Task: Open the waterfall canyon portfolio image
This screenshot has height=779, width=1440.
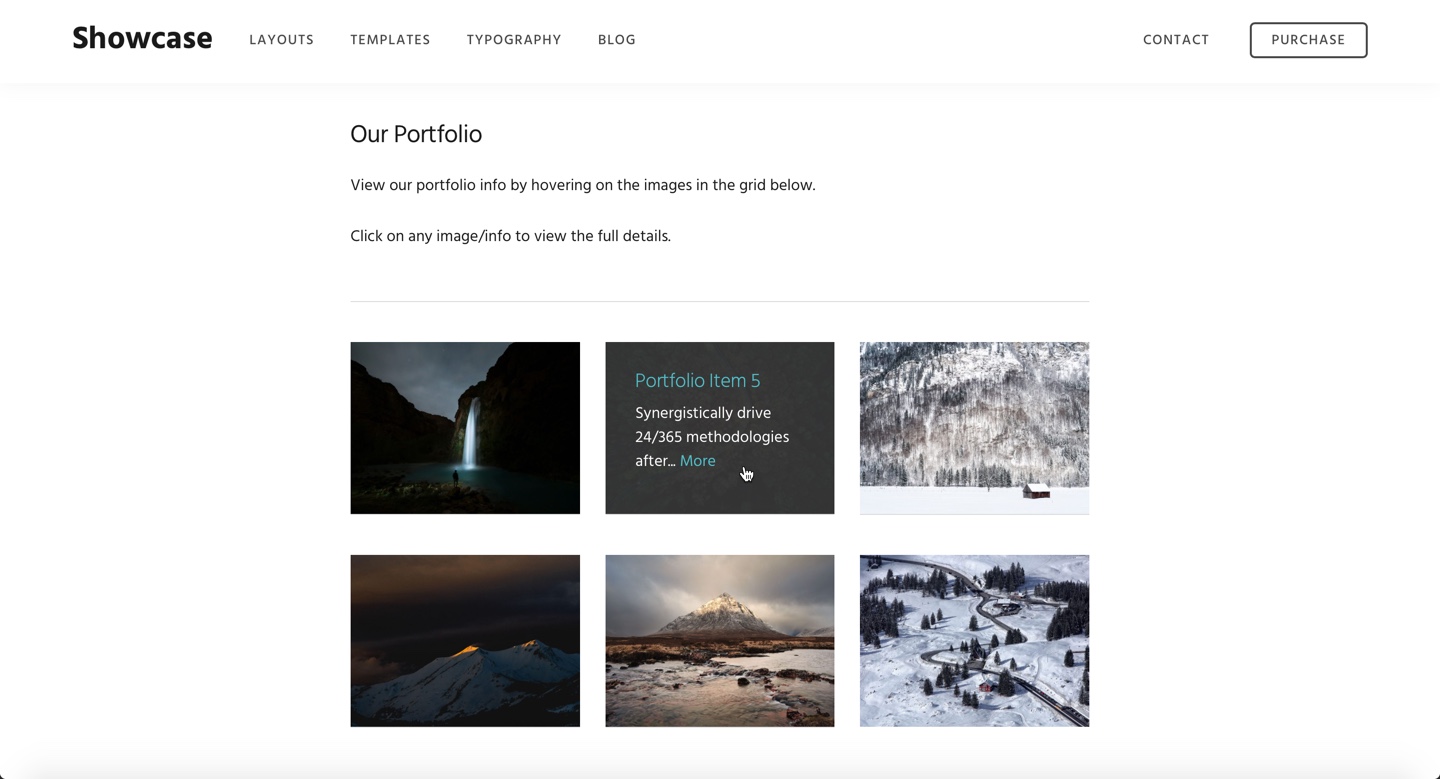Action: (x=465, y=428)
